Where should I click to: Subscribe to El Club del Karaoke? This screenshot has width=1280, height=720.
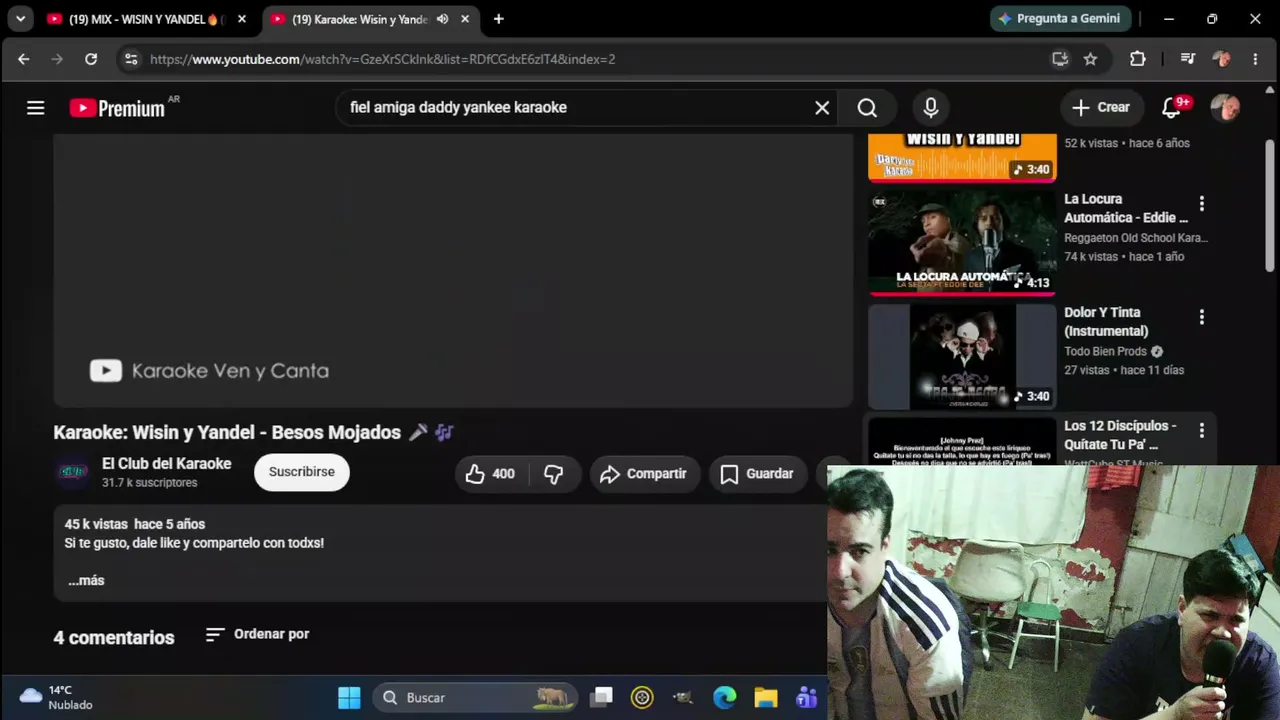[x=302, y=472]
